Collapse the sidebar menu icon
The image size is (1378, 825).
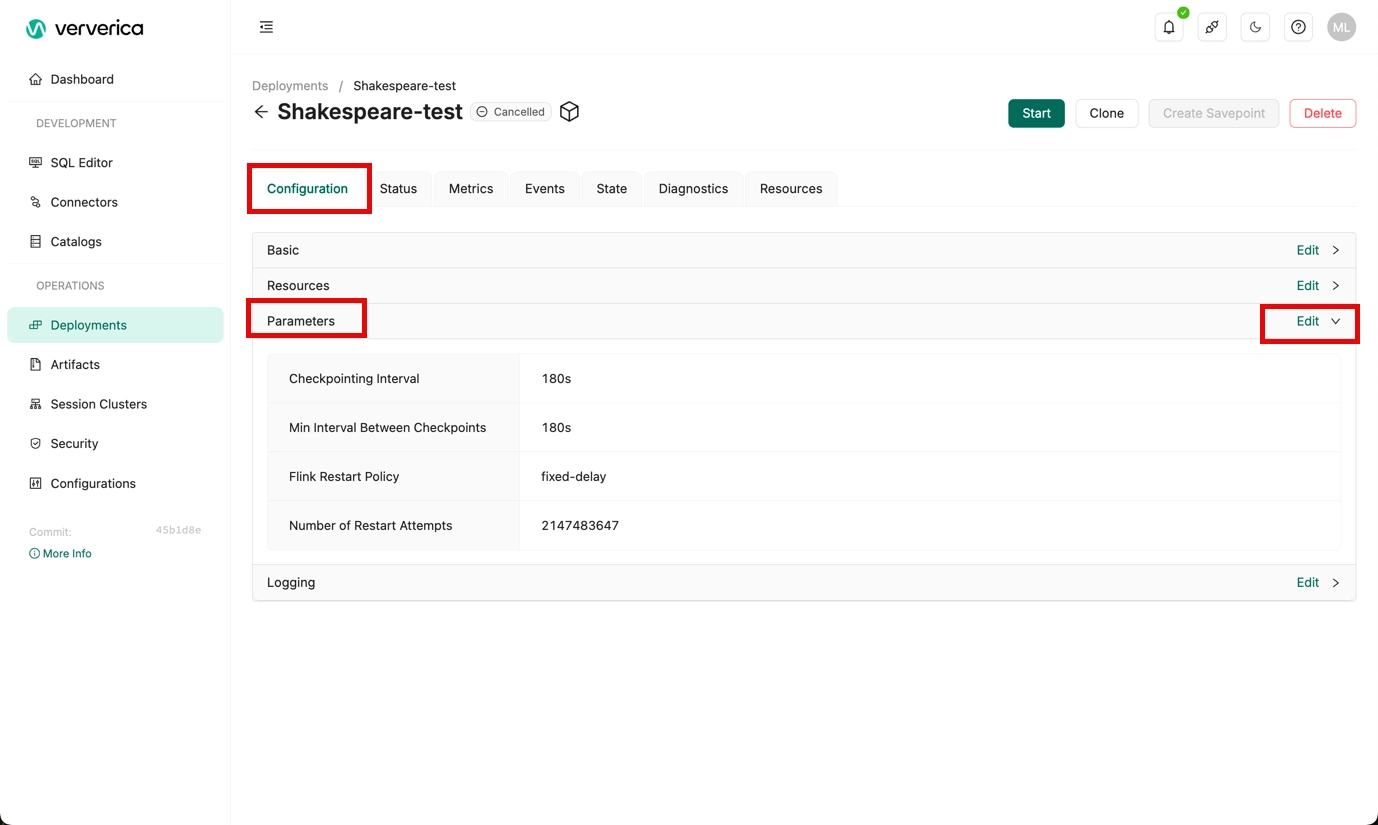266,27
